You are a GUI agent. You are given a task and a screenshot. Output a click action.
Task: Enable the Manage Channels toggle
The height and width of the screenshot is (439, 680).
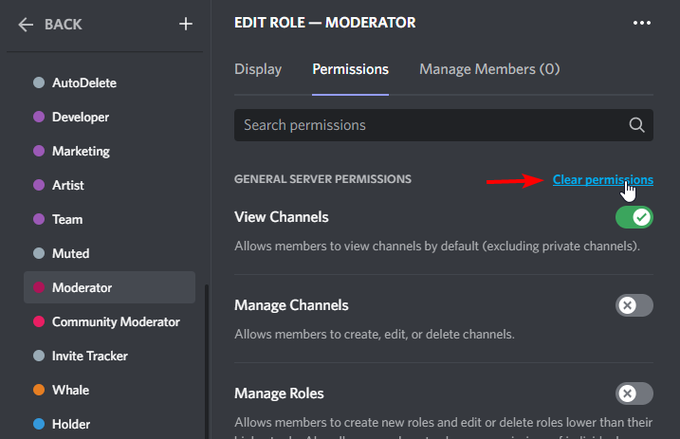(x=634, y=305)
